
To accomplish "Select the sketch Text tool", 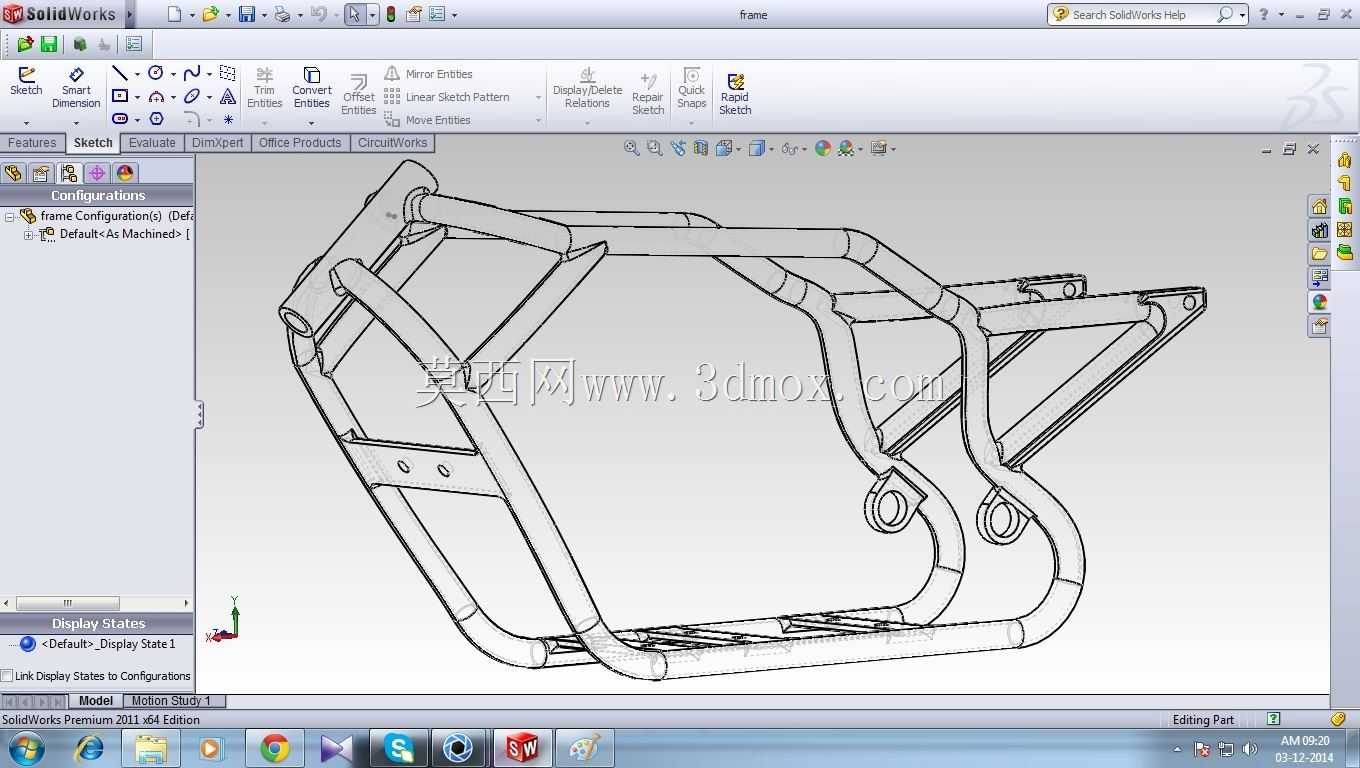I will click(x=228, y=96).
